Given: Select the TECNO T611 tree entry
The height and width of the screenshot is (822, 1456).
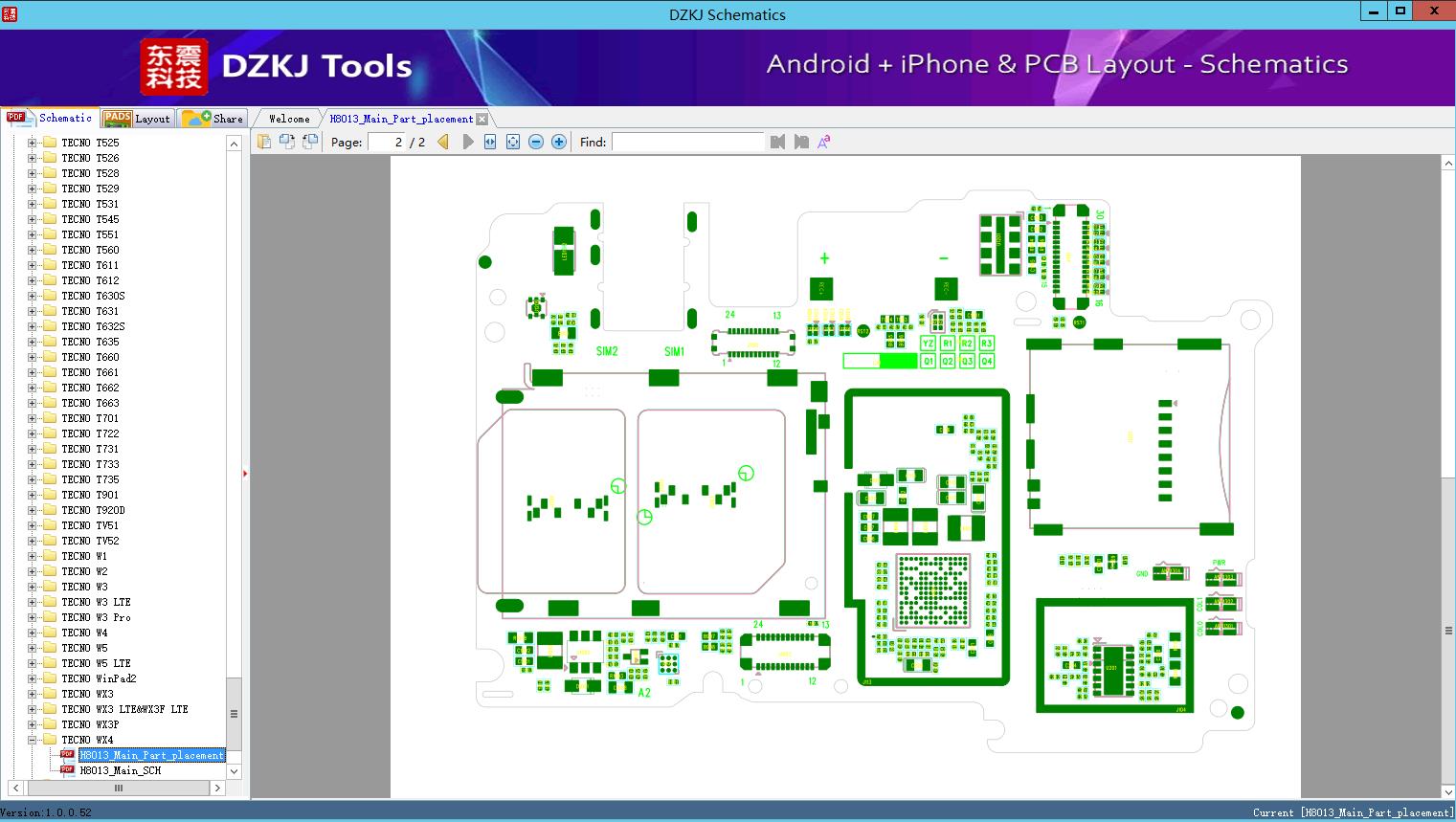Looking at the screenshot, I should click(90, 264).
